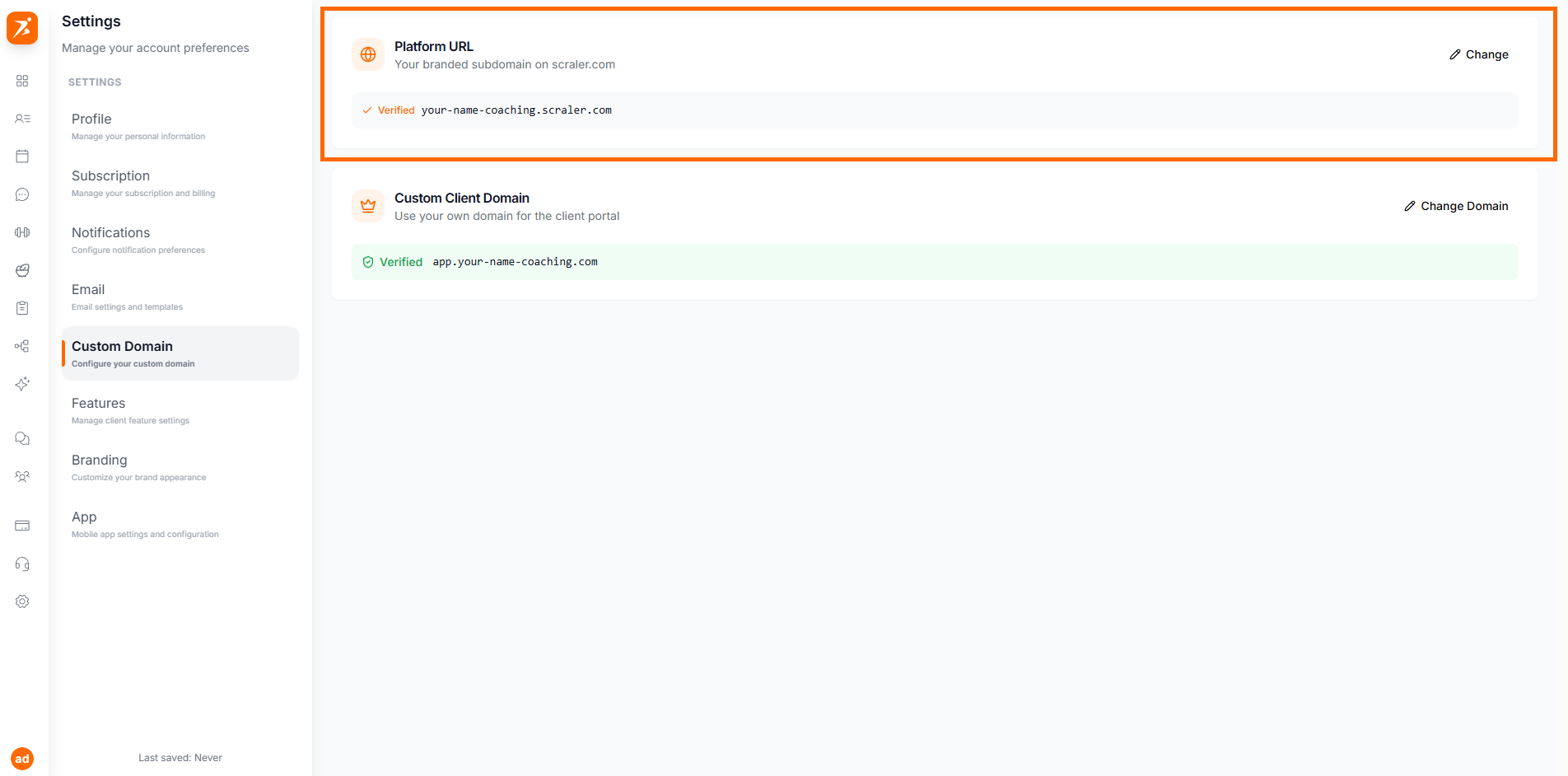
Task: Open the Nutrition bowl icon
Action: click(x=22, y=270)
